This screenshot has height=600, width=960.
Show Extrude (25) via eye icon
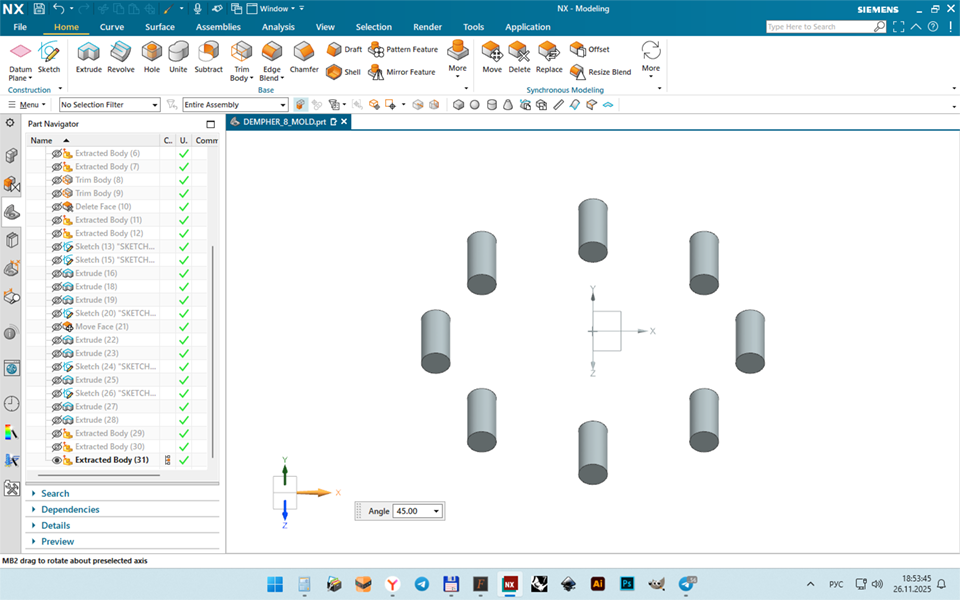[x=57, y=380]
